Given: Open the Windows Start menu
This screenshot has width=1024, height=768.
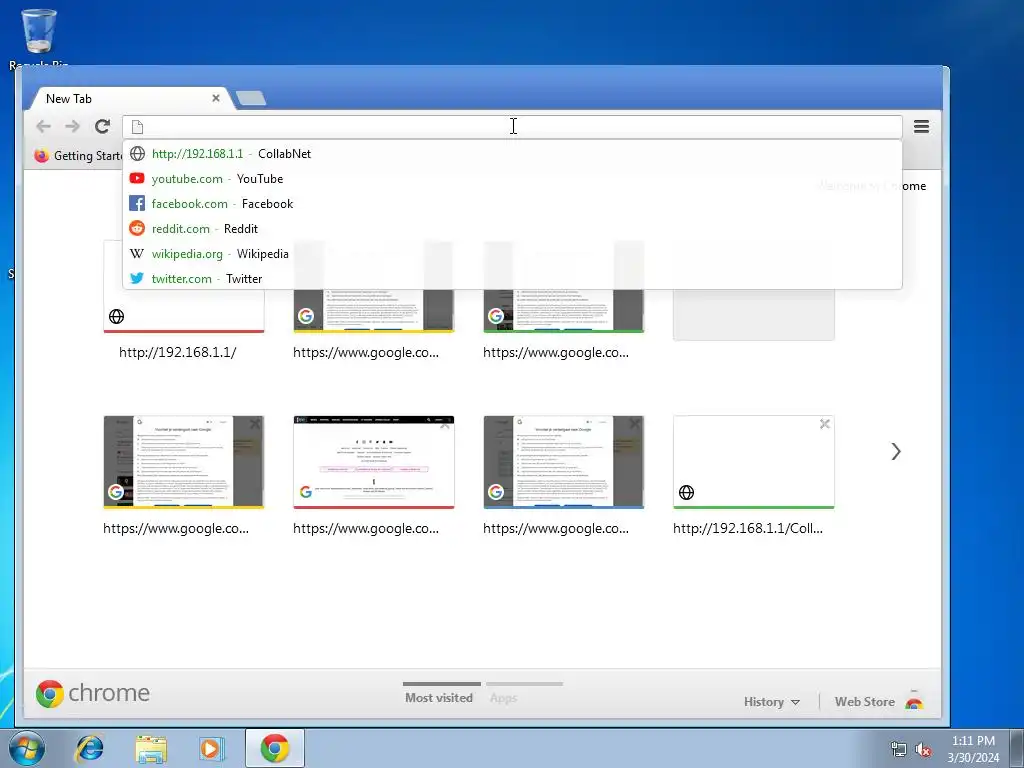Looking at the screenshot, I should (26, 748).
